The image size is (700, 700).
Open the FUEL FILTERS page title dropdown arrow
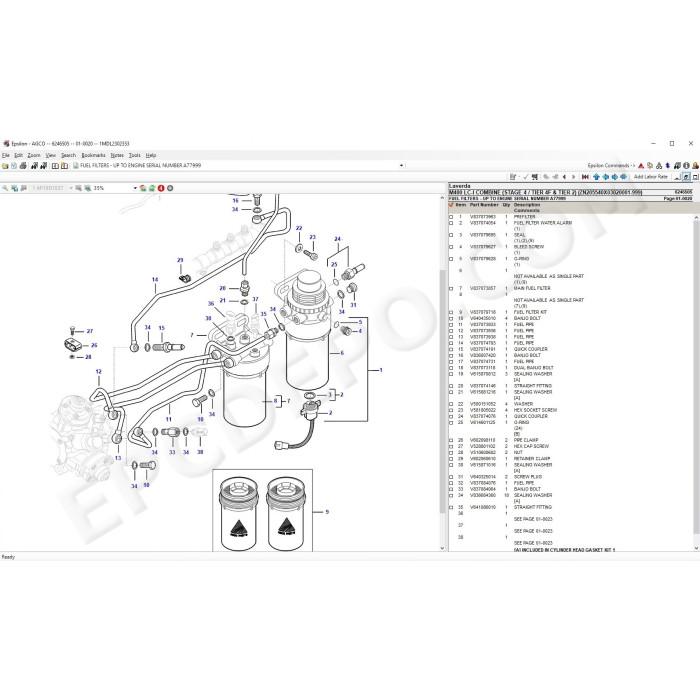coord(401,166)
